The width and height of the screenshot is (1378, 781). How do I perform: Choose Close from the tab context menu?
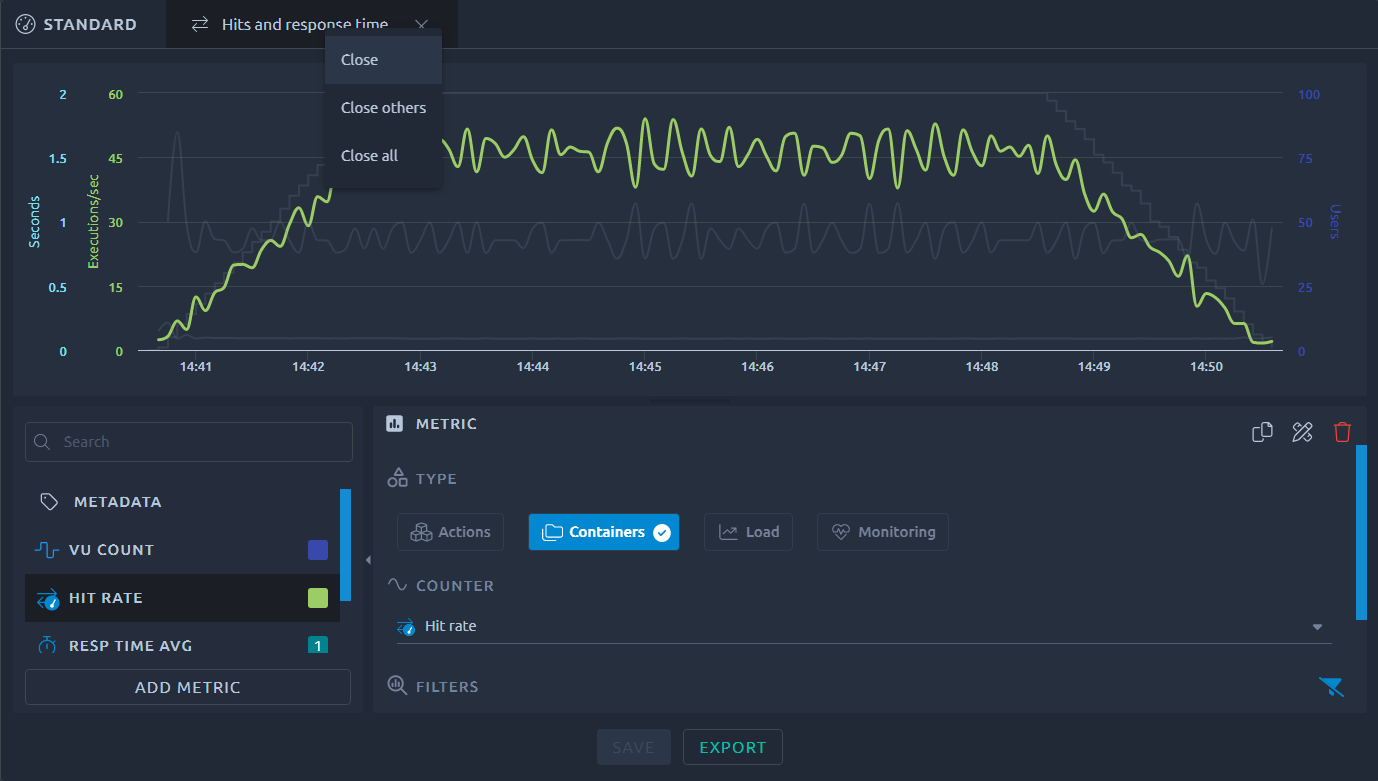[x=383, y=60]
